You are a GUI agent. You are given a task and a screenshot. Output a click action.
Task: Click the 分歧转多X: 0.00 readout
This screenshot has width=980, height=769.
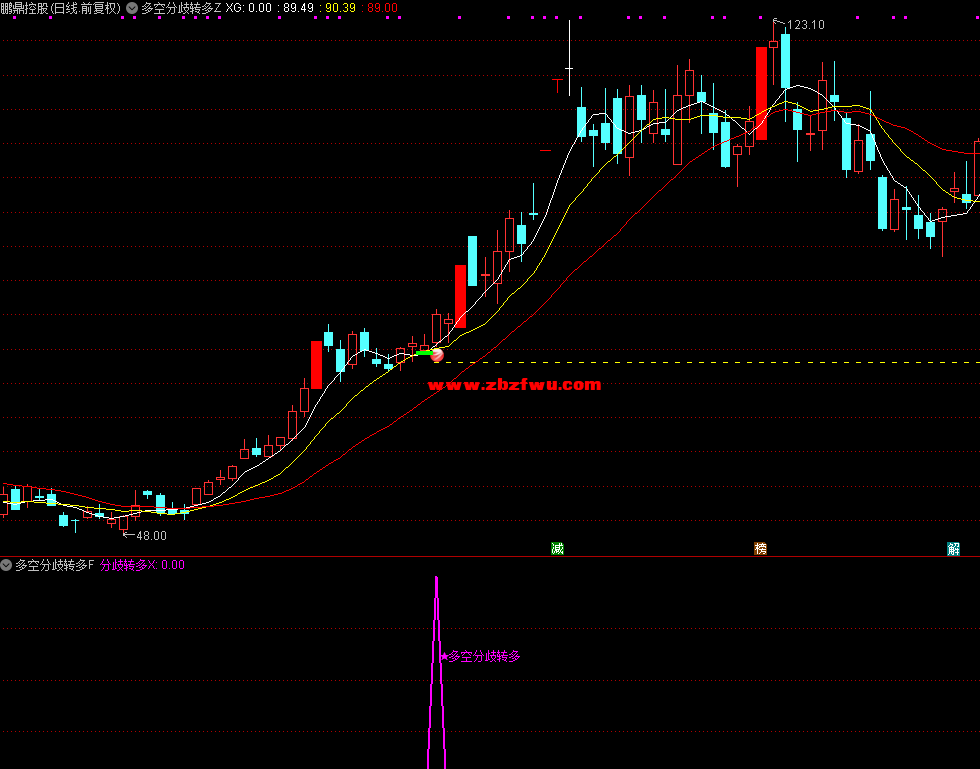pyautogui.click(x=142, y=565)
